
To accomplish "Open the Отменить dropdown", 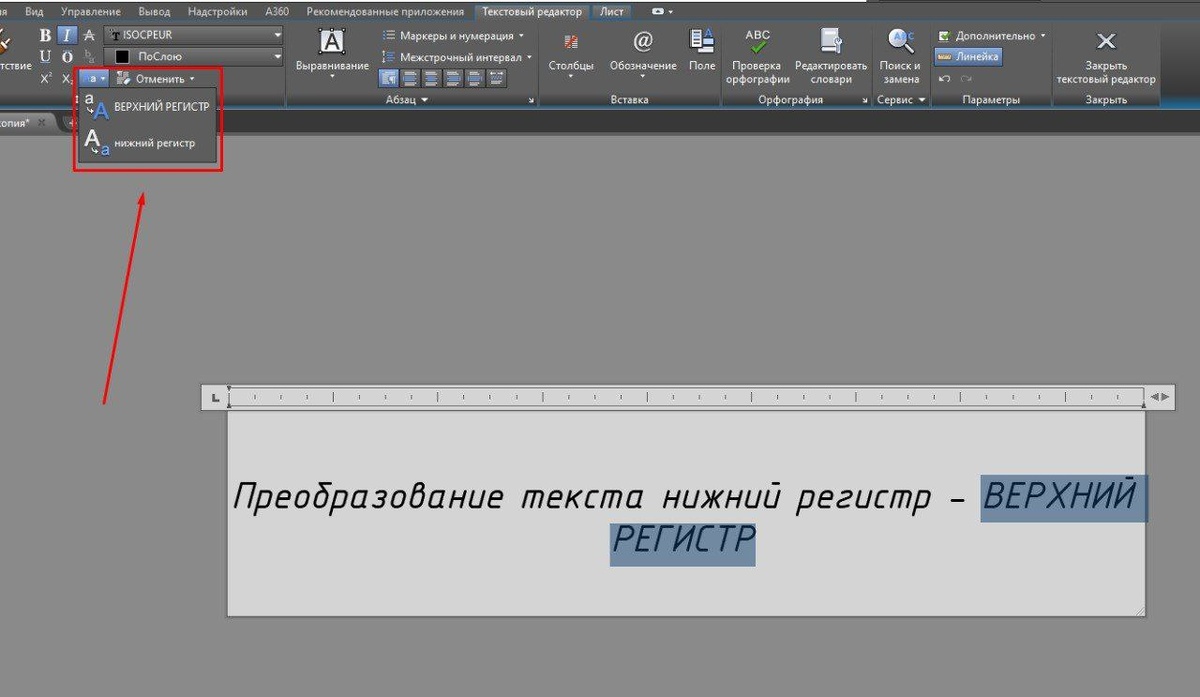I will [x=155, y=78].
